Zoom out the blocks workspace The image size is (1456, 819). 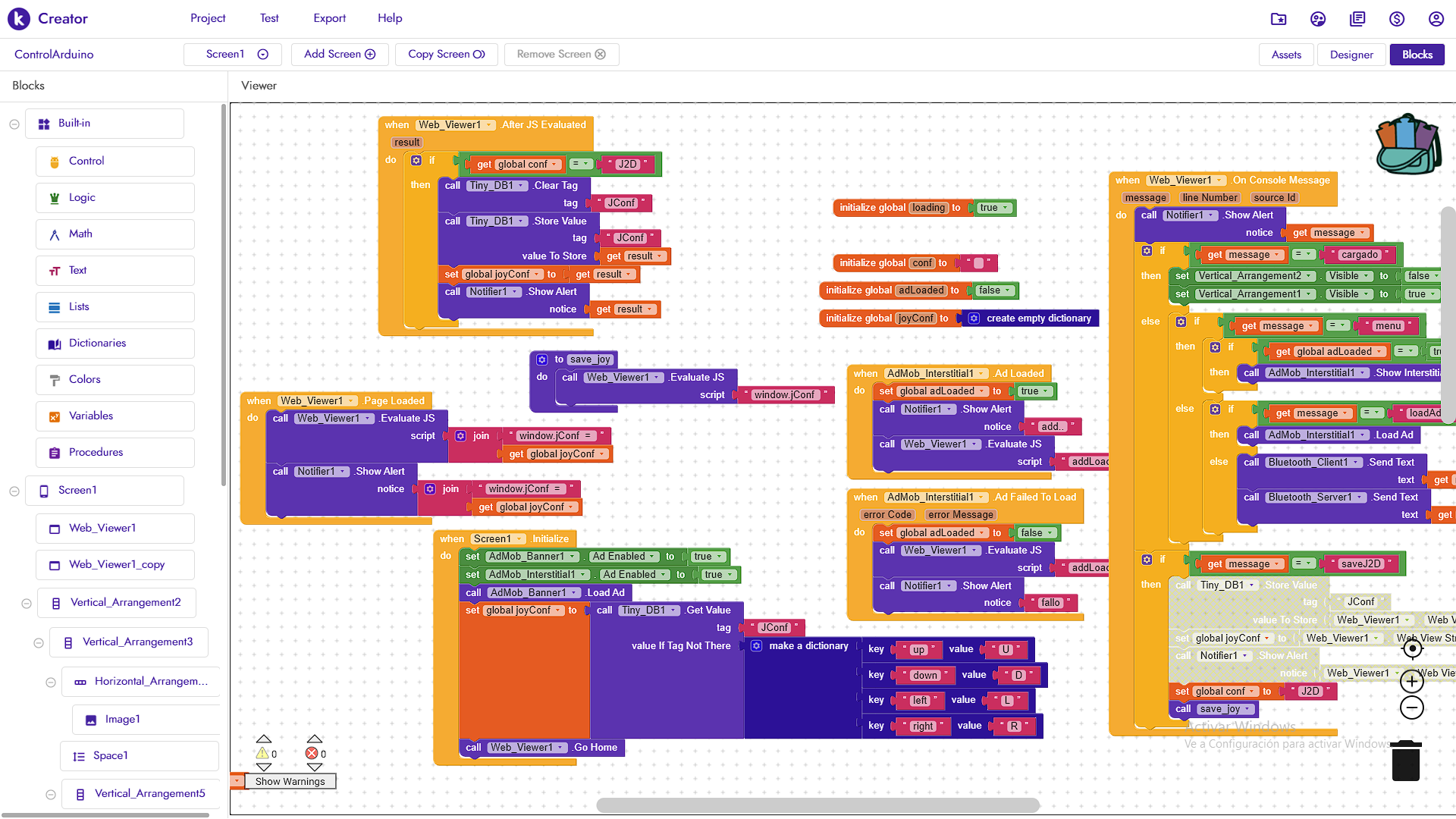tap(1411, 708)
